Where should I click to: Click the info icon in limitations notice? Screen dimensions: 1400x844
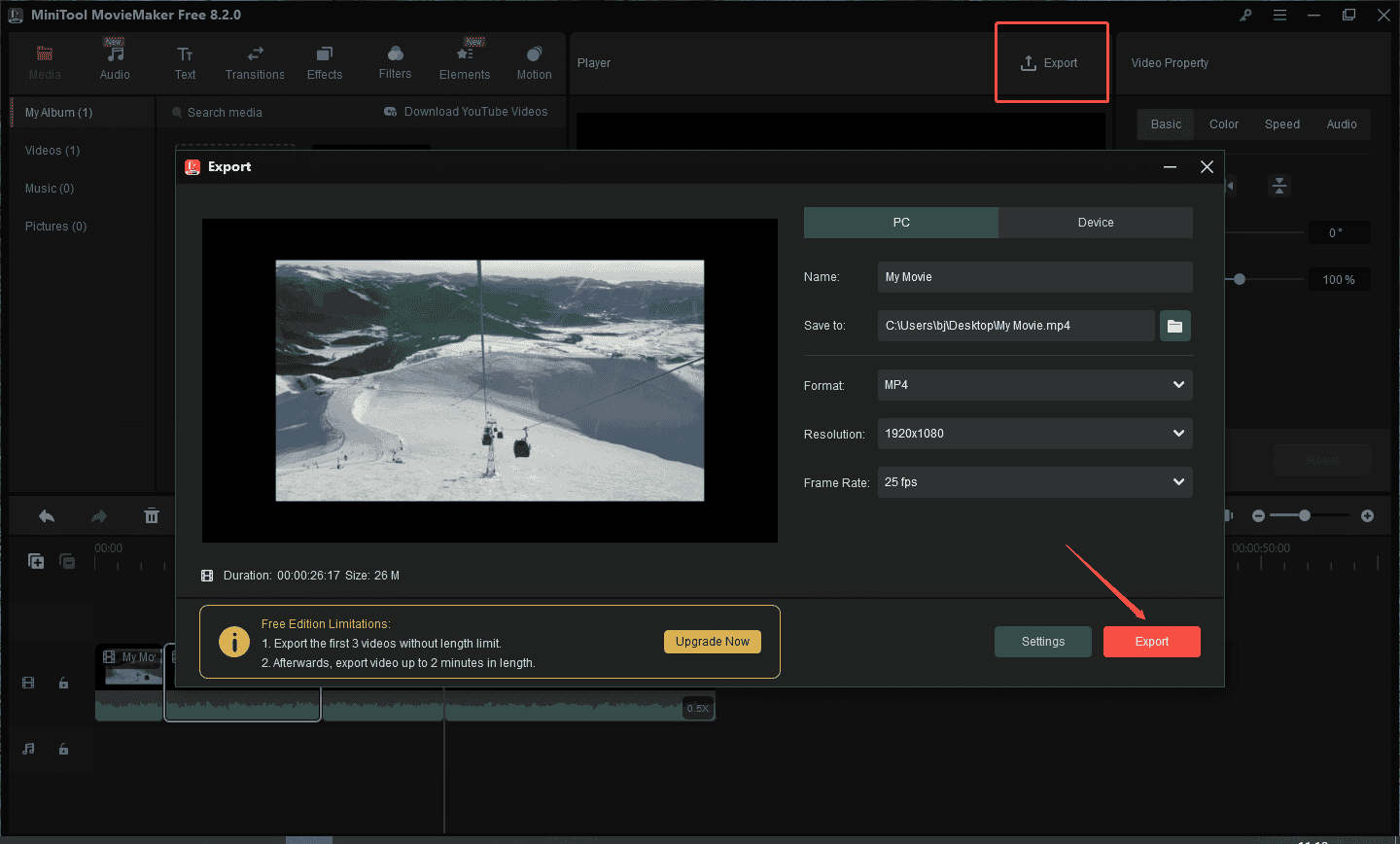tap(233, 642)
